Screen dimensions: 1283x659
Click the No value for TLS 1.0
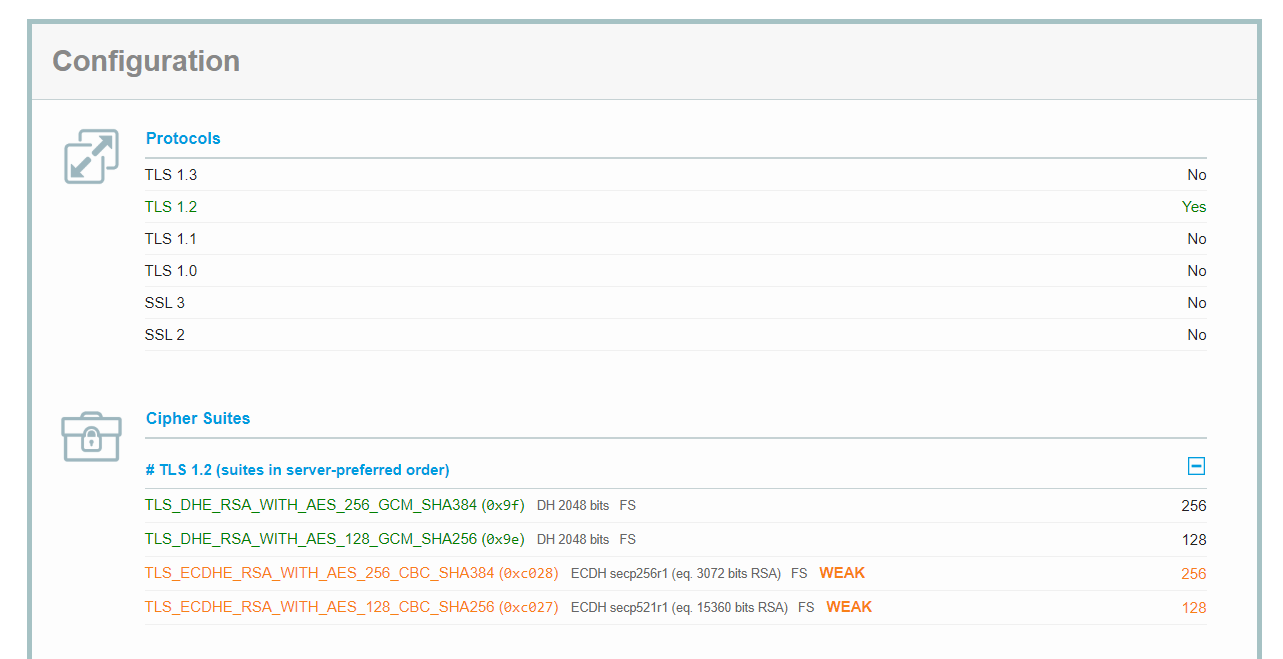tap(1197, 271)
